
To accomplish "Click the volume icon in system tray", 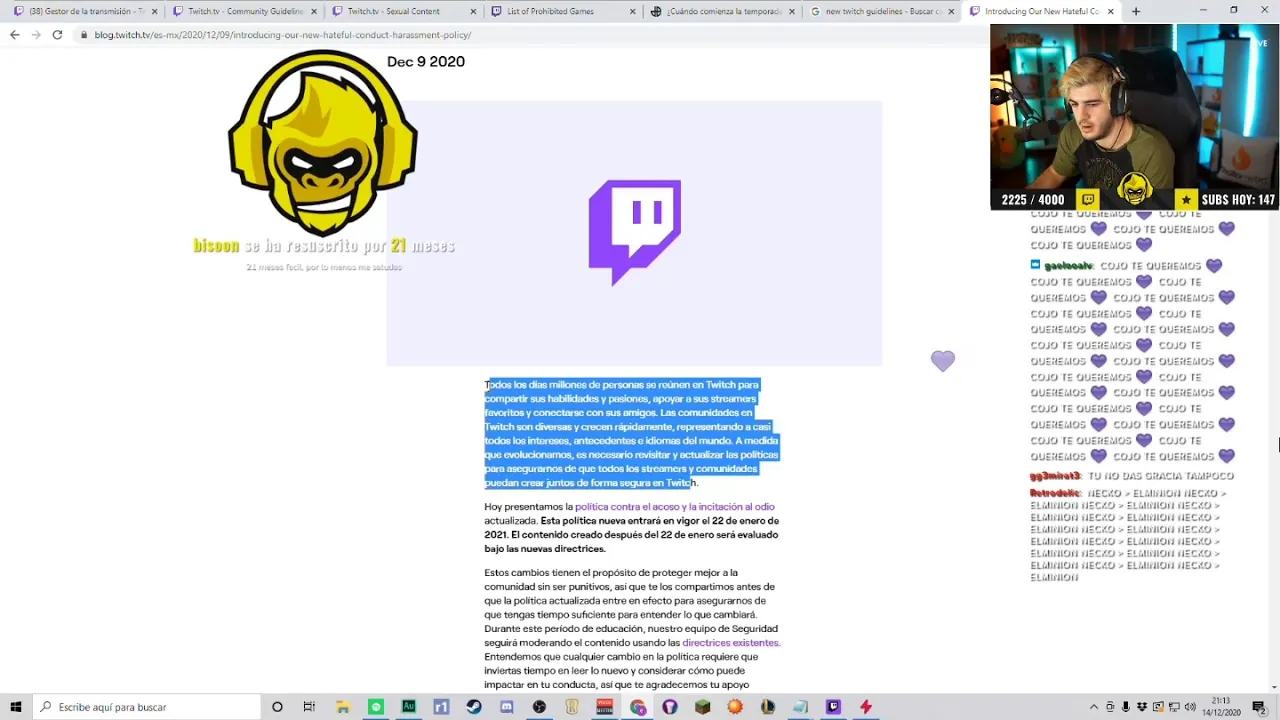I will pos(1190,707).
